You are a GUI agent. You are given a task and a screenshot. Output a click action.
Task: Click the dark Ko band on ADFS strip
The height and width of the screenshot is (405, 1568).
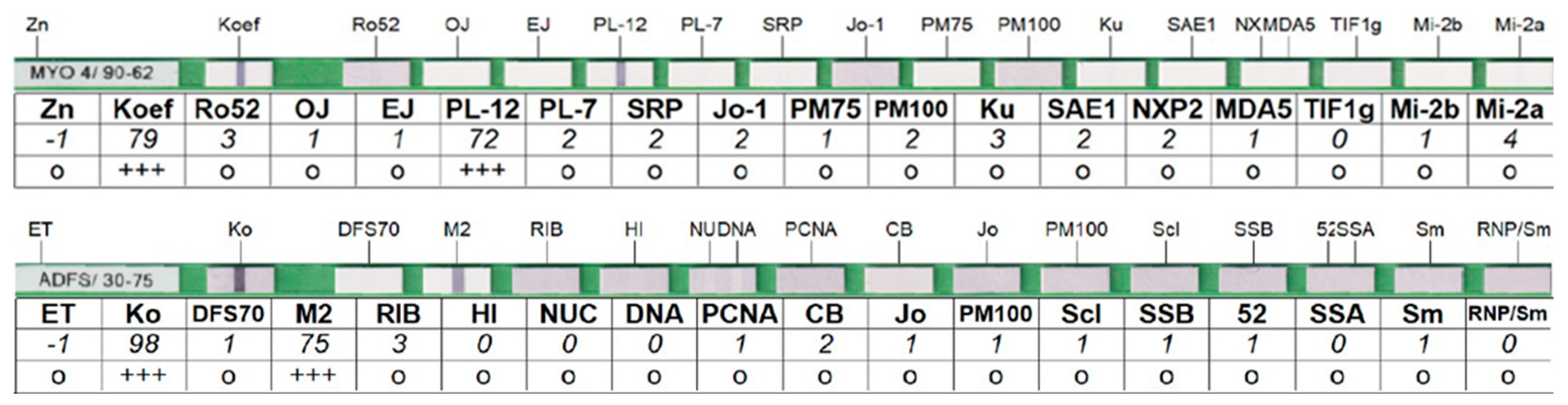240,280
